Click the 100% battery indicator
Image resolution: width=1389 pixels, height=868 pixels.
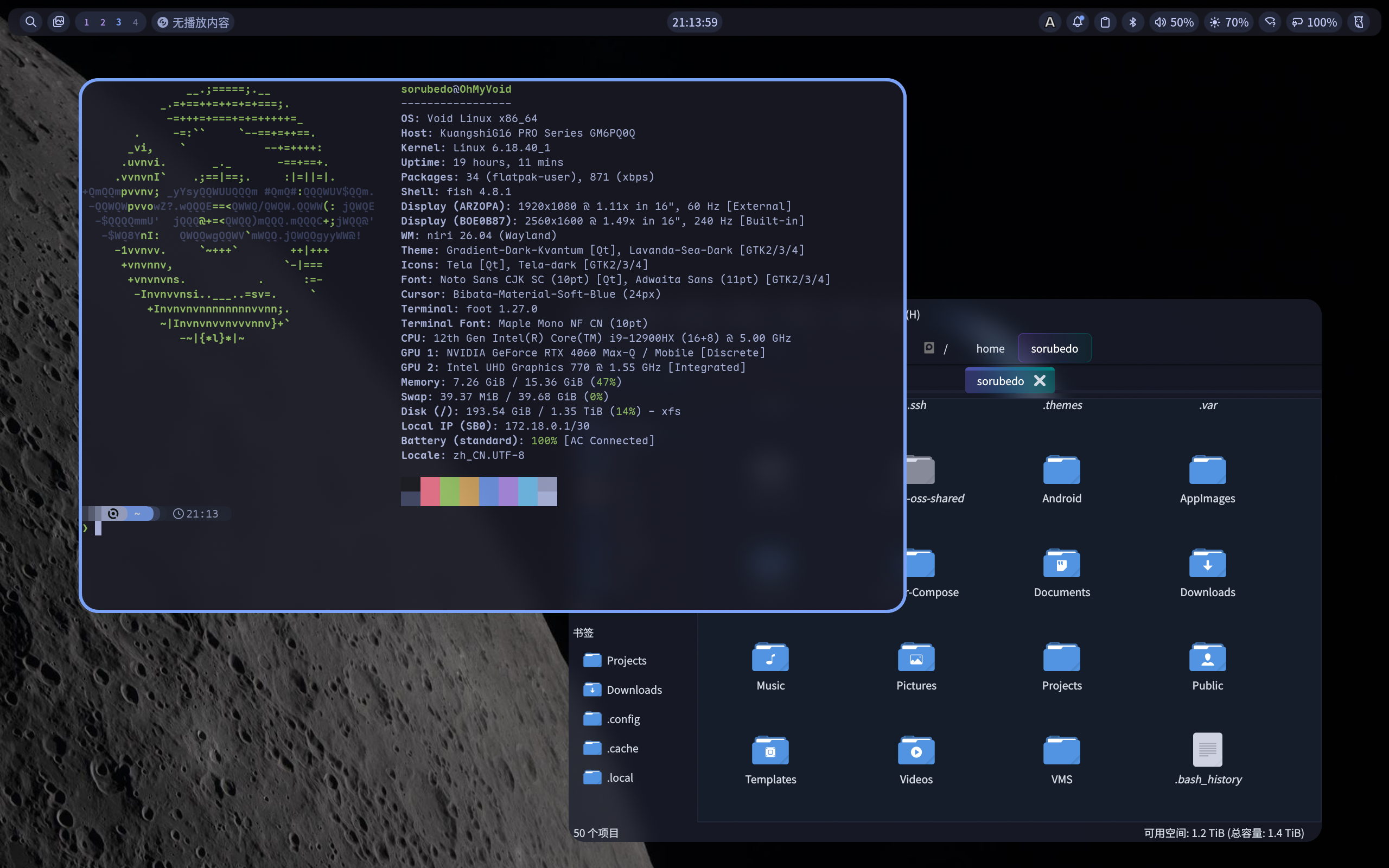1314,22
